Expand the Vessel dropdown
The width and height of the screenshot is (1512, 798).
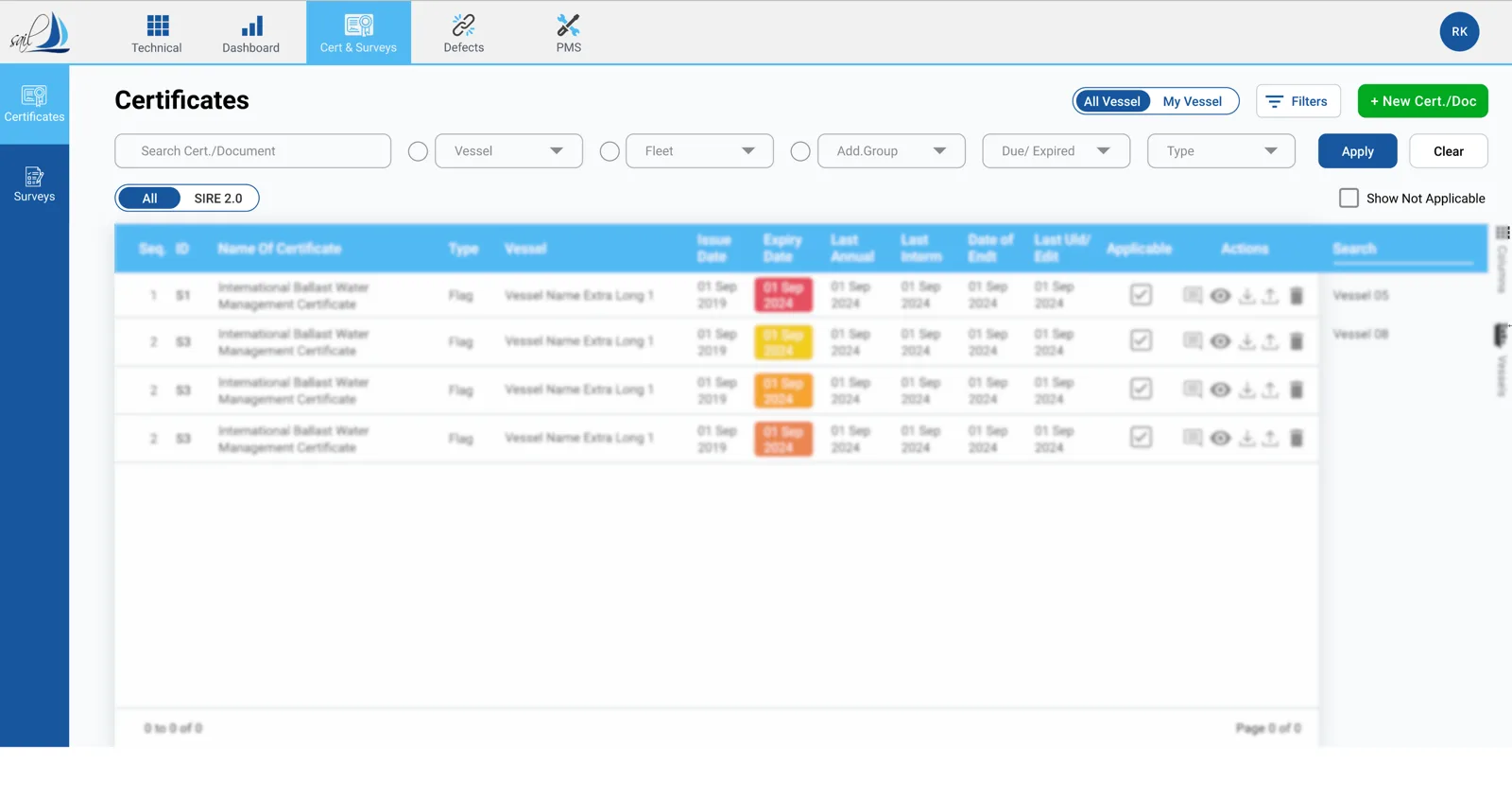pos(509,151)
